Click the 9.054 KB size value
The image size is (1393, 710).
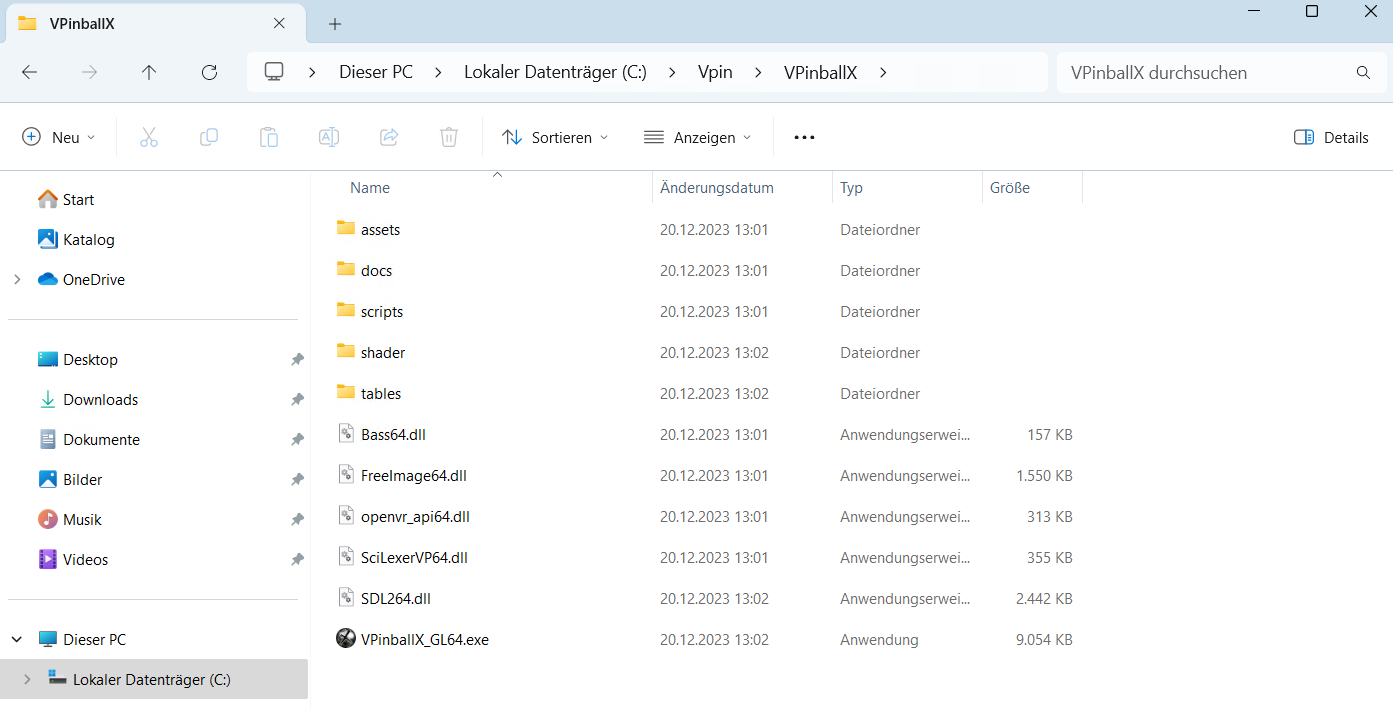(1044, 640)
